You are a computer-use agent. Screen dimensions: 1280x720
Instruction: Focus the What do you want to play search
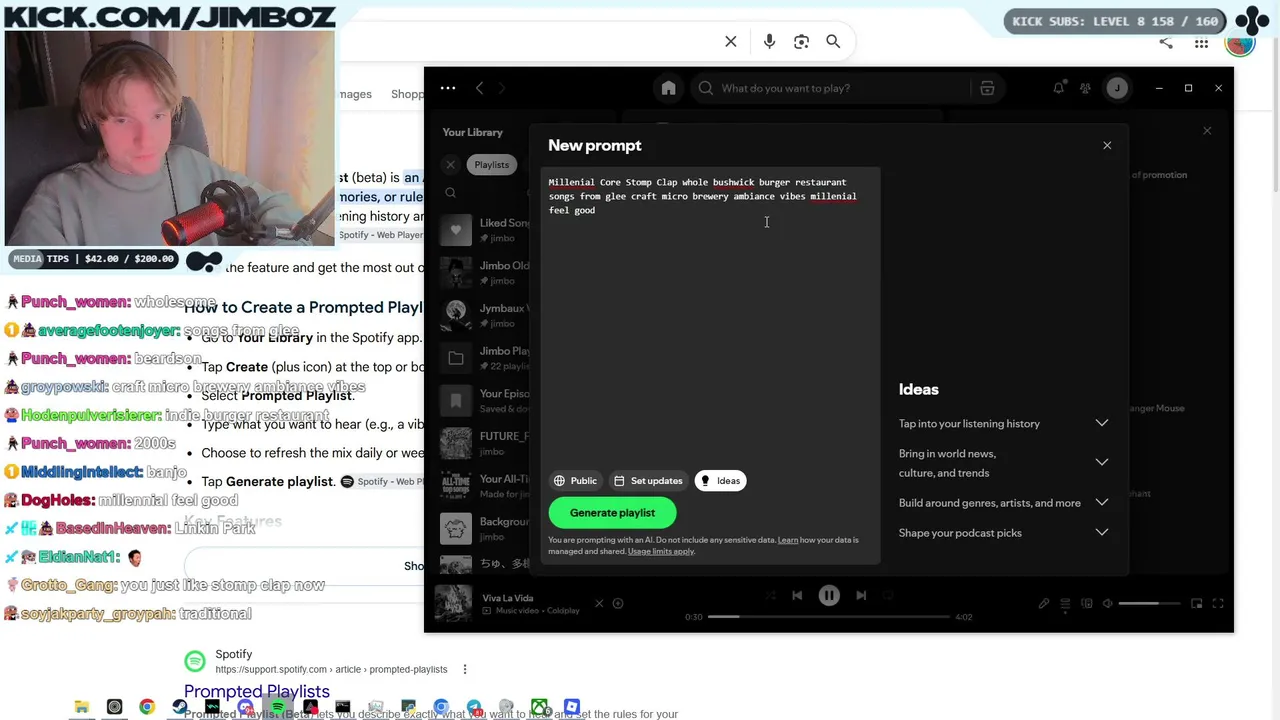coord(830,88)
